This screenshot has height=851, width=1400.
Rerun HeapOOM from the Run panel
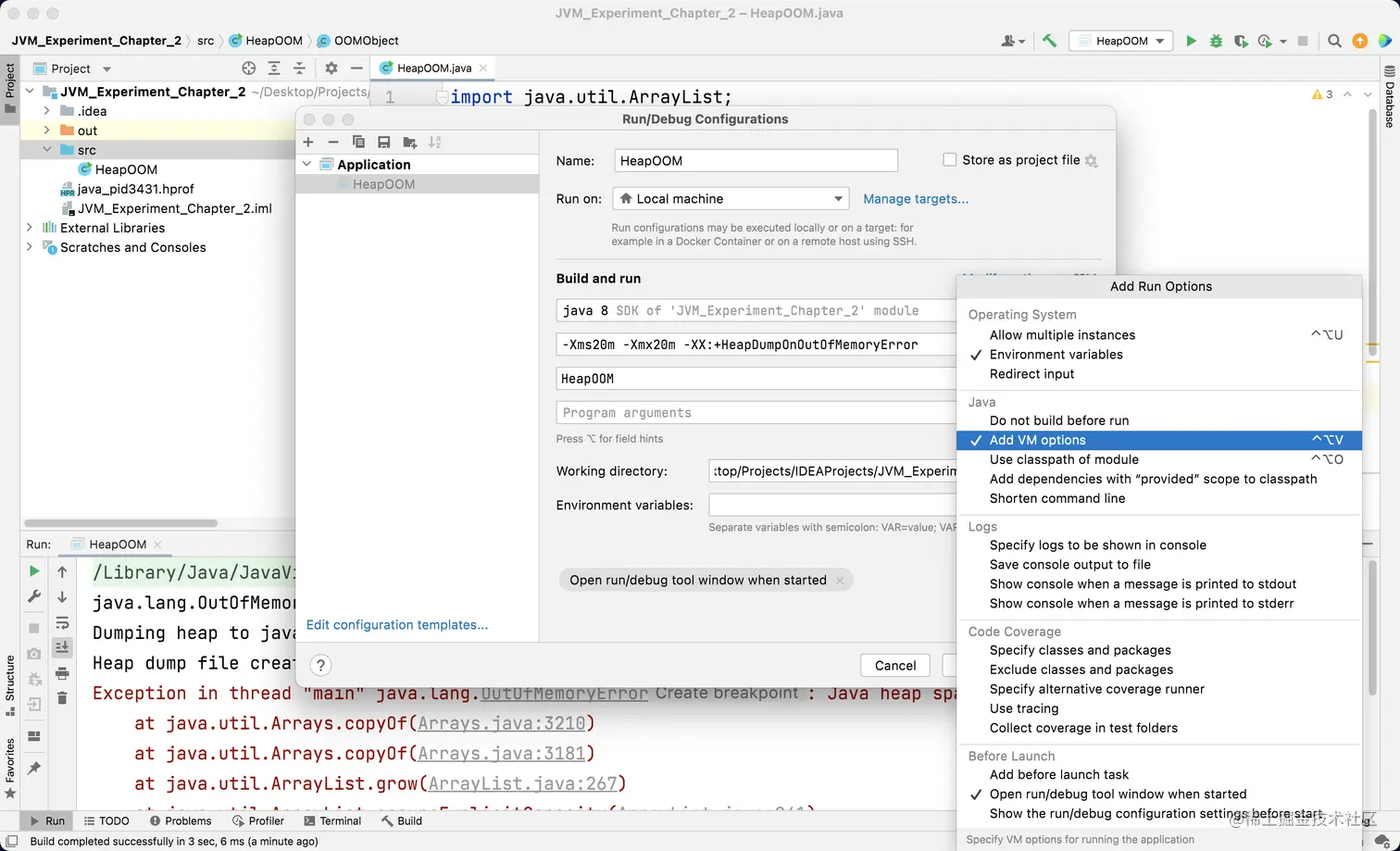[x=34, y=571]
